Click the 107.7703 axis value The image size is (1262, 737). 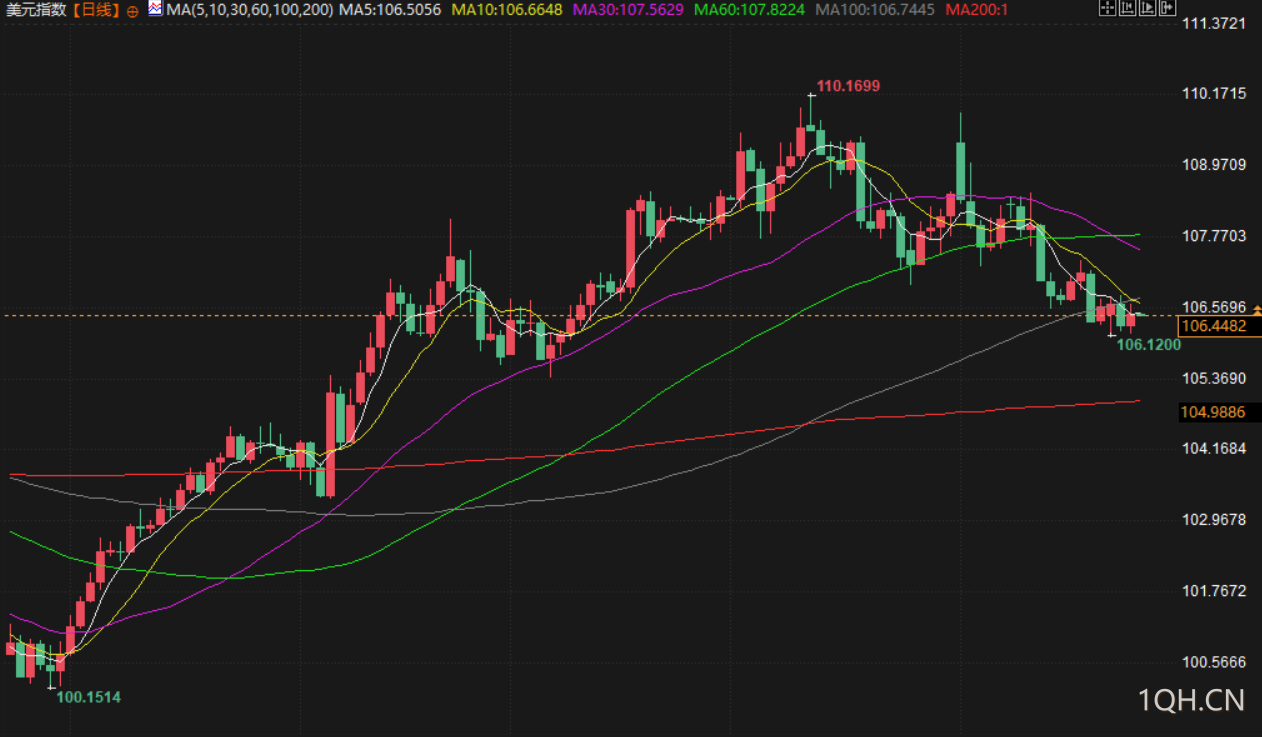coord(1214,236)
